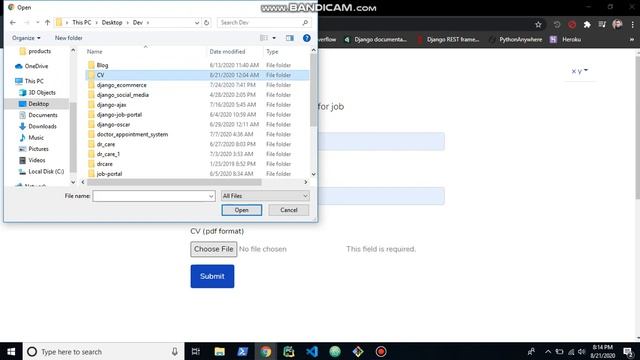Select This PC in the address breadcrumb

(x=82, y=22)
